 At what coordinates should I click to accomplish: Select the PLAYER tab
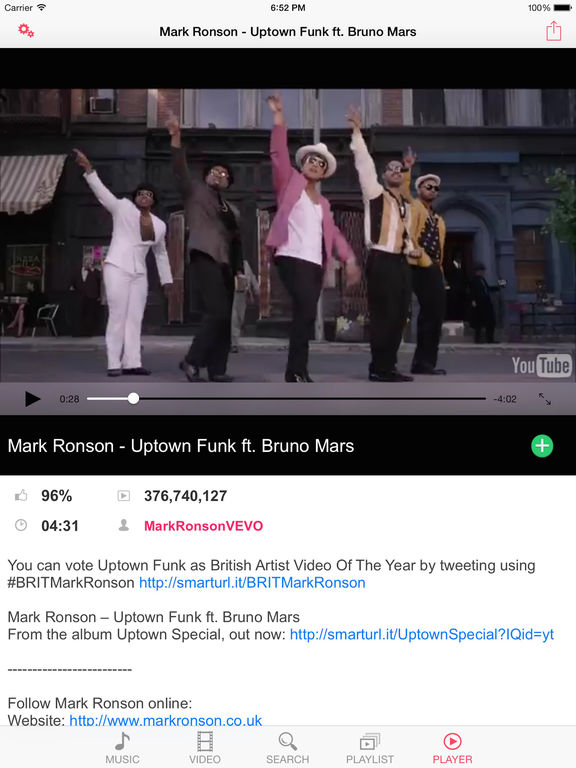tap(452, 748)
